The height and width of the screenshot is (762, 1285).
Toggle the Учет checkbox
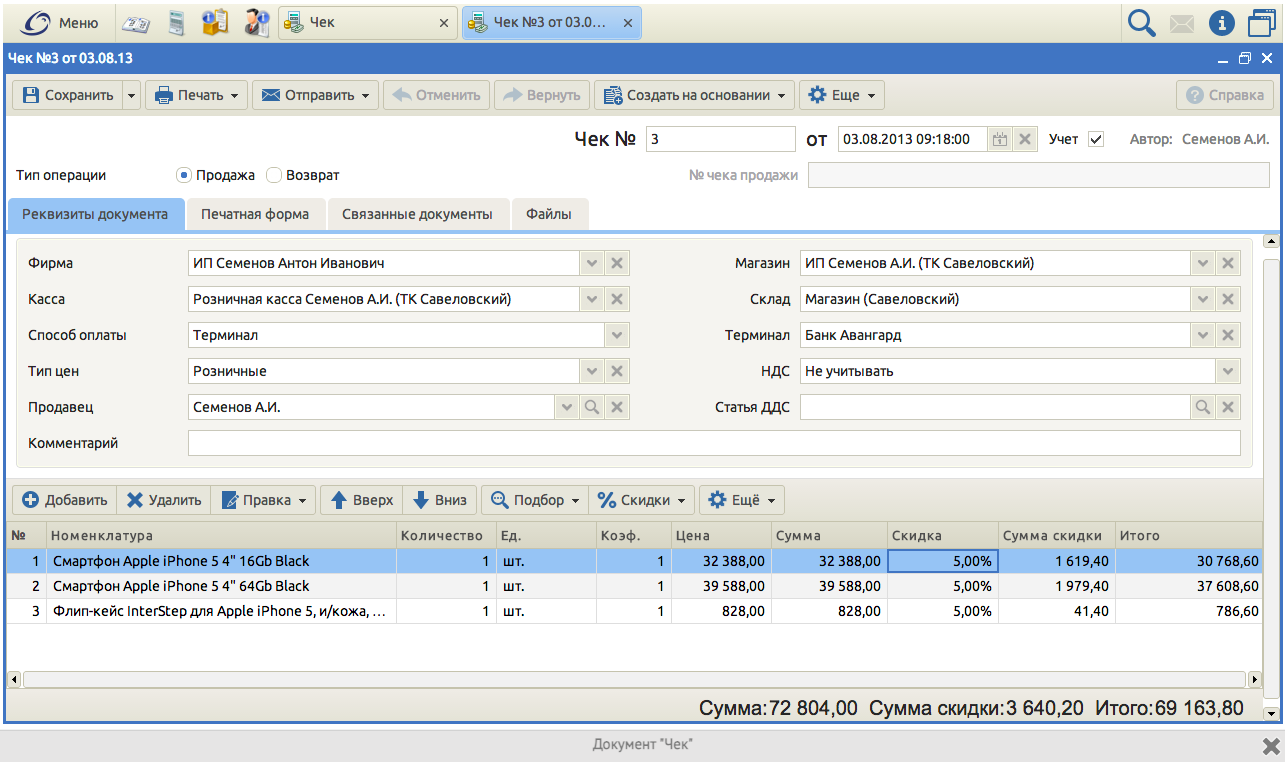click(1096, 139)
